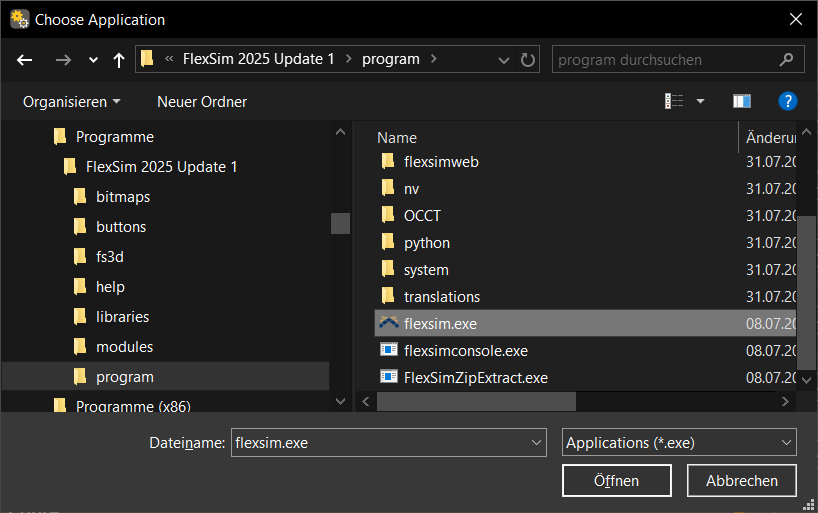Image resolution: width=818 pixels, height=513 pixels.
Task: Expand the chevron after program breadcrumb
Action: [x=434, y=59]
